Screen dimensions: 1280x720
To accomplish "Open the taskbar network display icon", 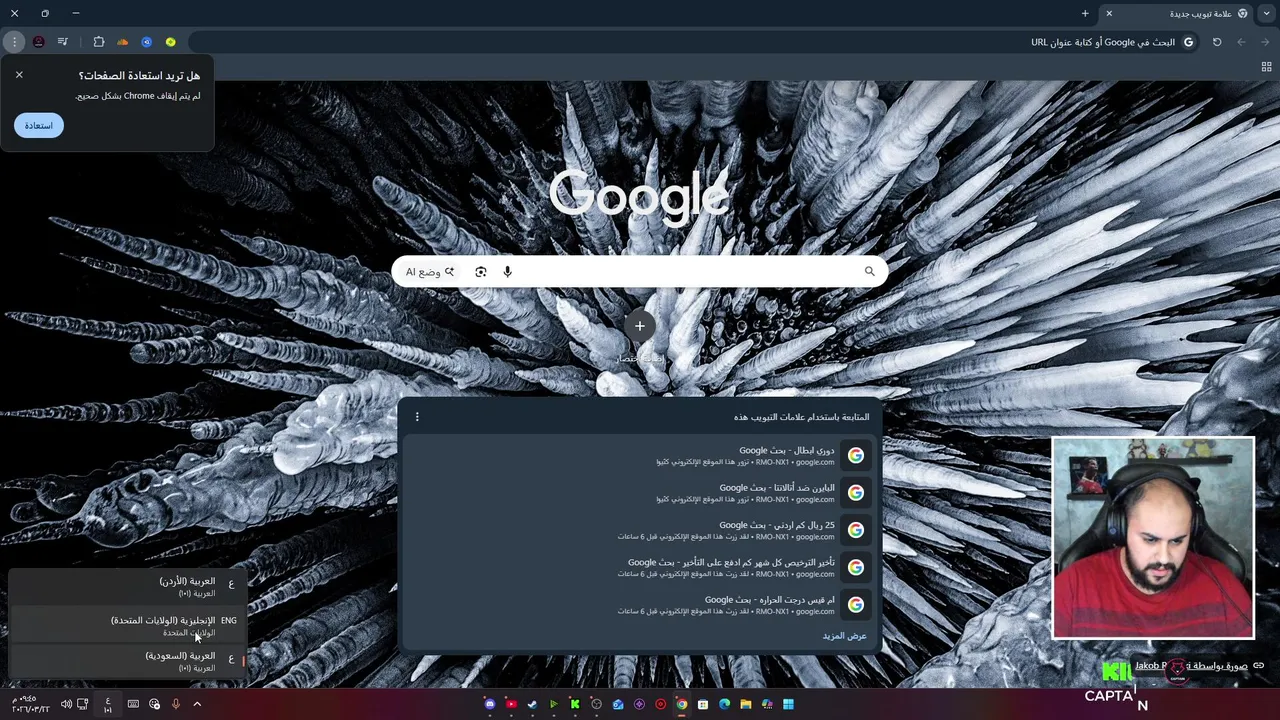I will pos(83,704).
